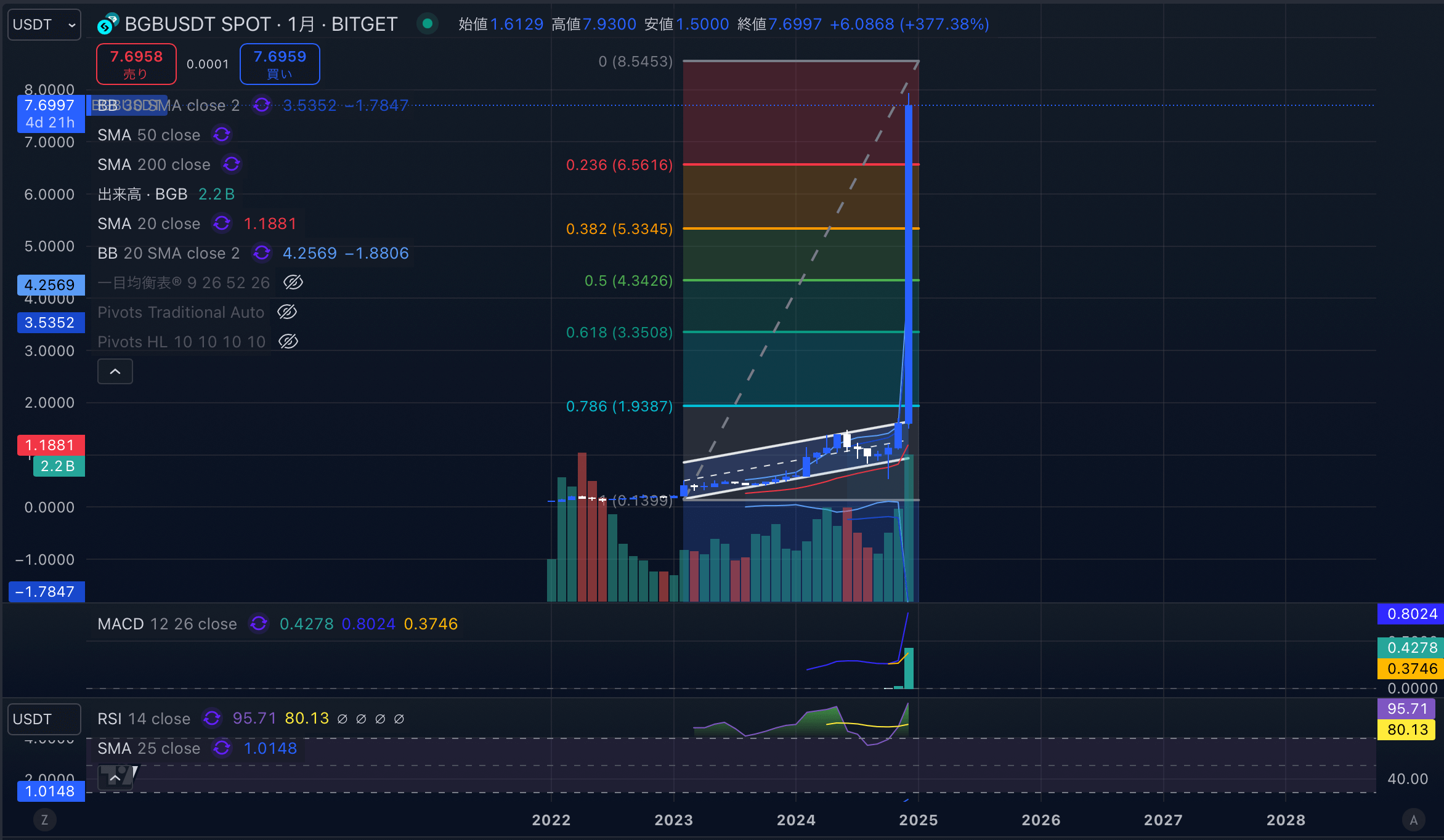Screen dimensions: 1444x840
Task: Click the Fibonacci 0.236 (6.5616) red level line
Action: click(x=801, y=164)
